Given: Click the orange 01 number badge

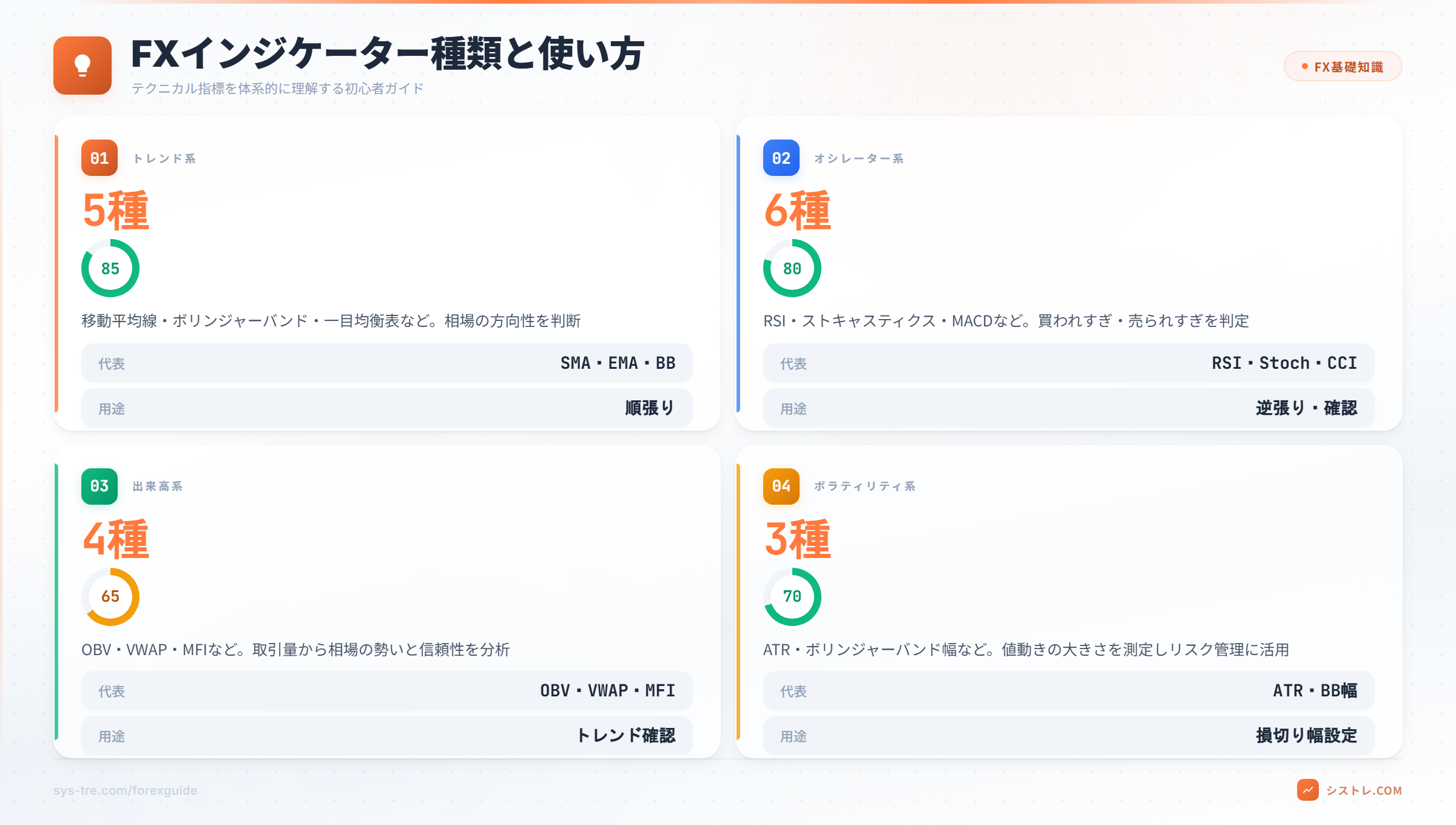Looking at the screenshot, I should (99, 158).
